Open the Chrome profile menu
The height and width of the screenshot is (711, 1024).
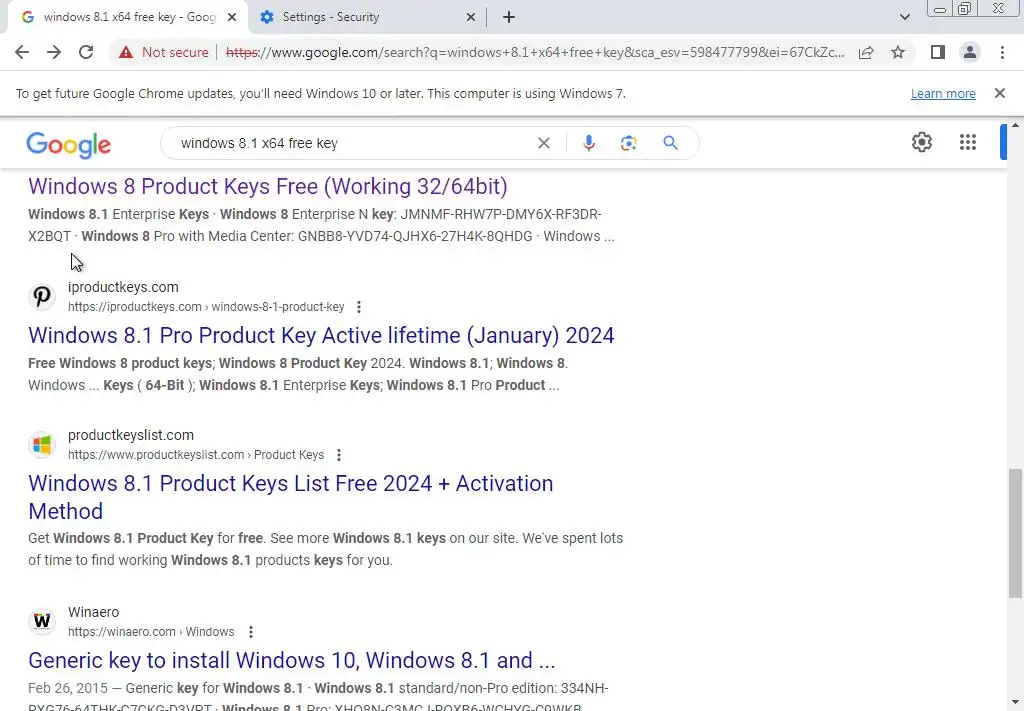tap(970, 52)
